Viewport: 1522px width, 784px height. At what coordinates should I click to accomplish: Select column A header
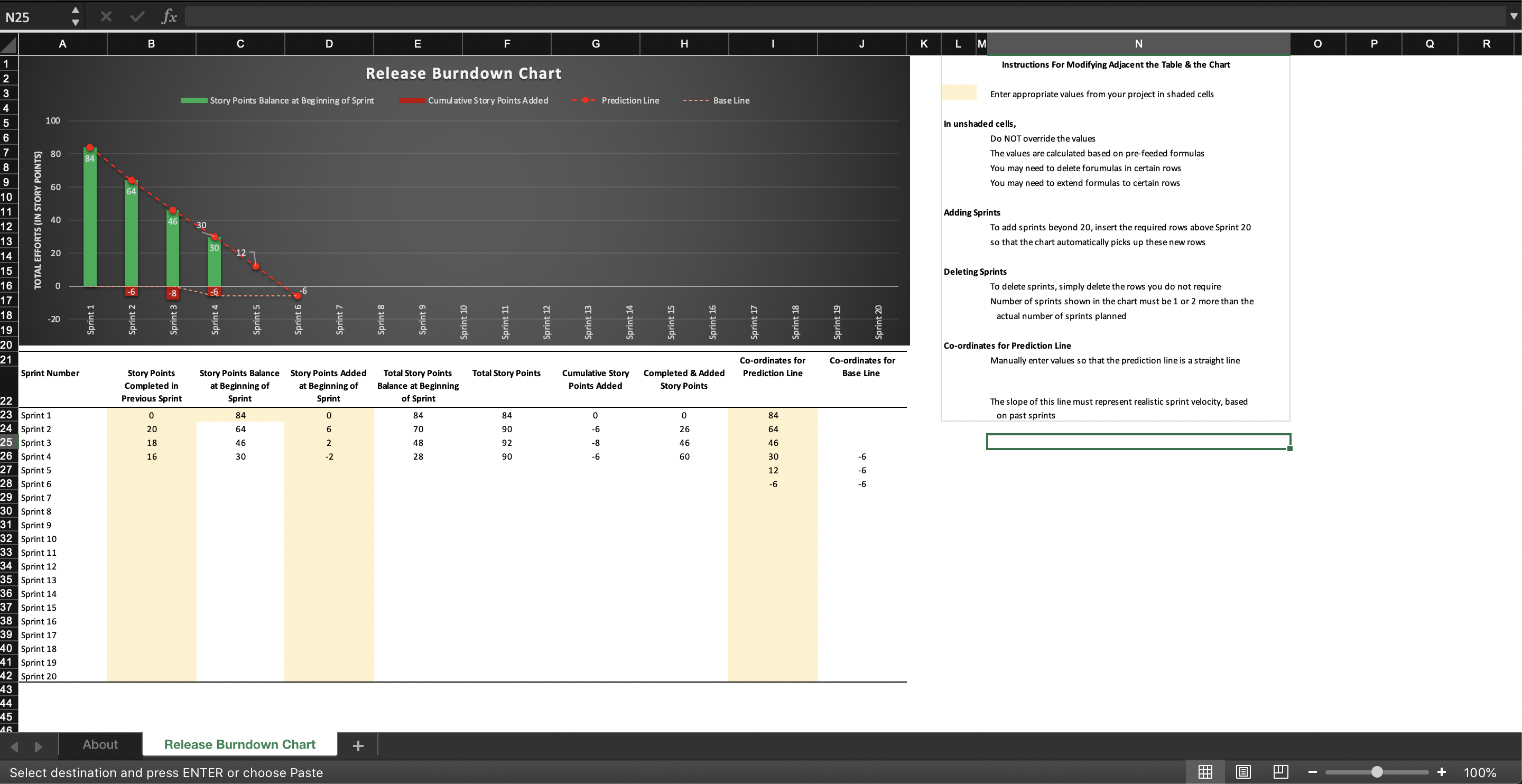click(63, 44)
